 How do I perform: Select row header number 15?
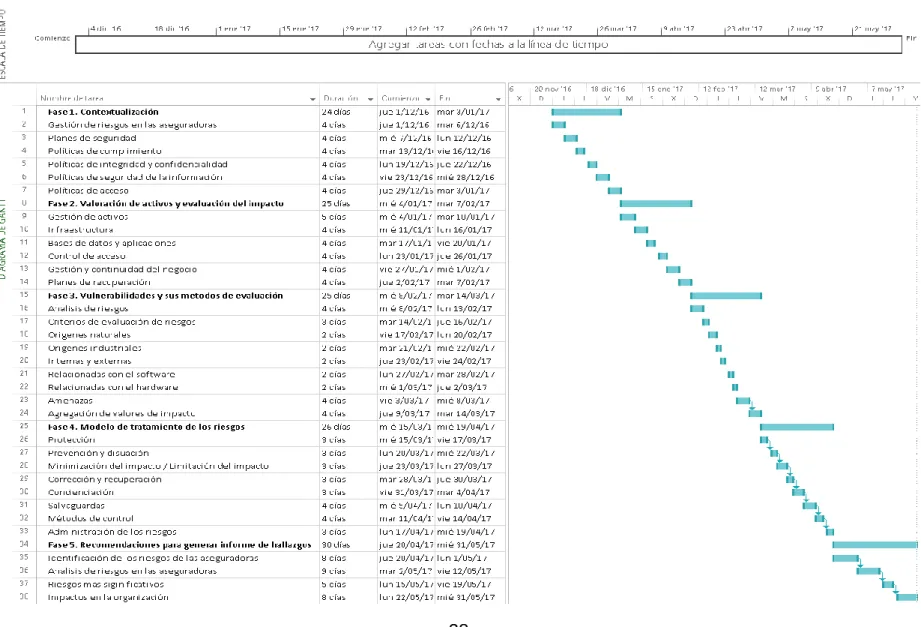(x=24, y=295)
